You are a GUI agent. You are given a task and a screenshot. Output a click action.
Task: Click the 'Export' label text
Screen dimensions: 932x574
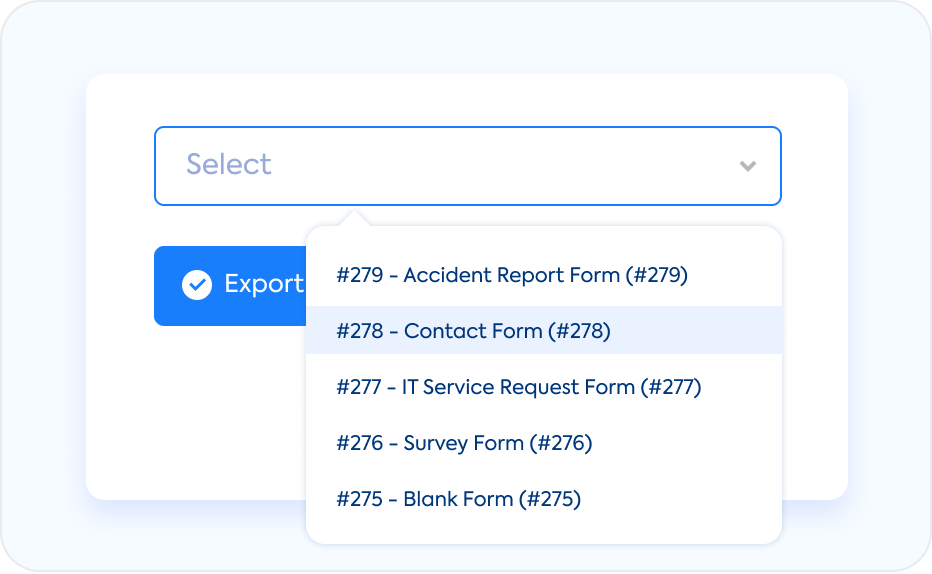click(x=264, y=284)
